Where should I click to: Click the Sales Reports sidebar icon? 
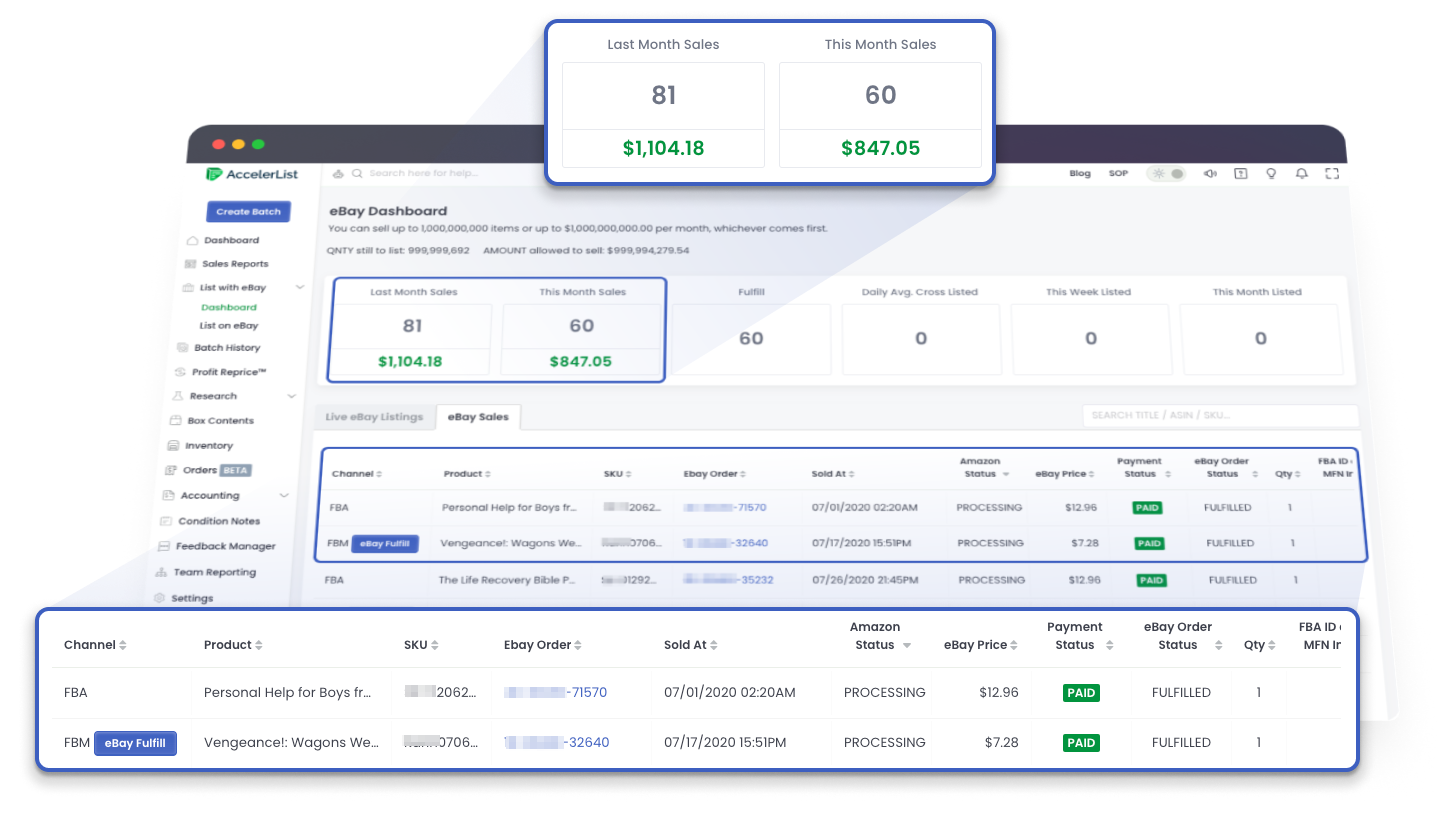tap(190, 264)
